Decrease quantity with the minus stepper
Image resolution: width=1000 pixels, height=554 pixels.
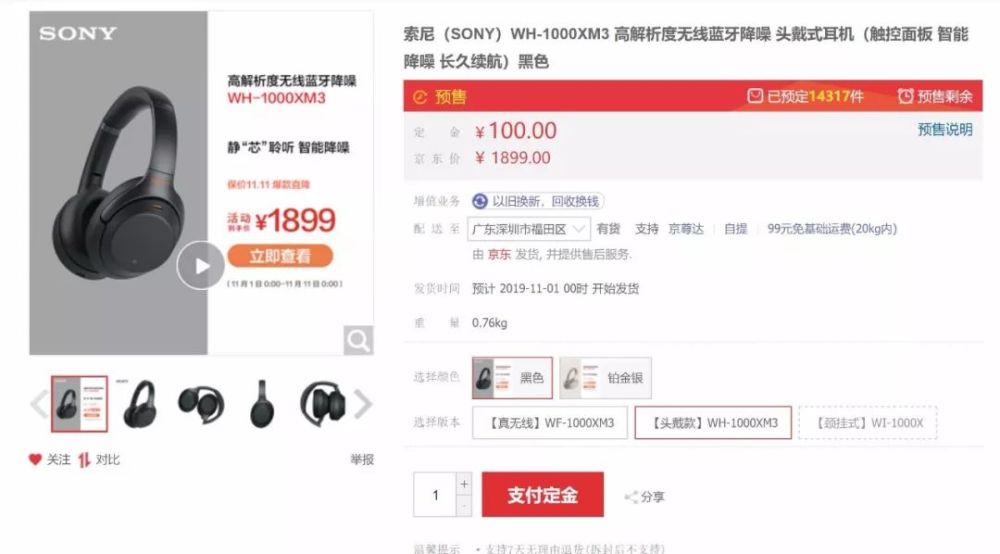tap(464, 506)
